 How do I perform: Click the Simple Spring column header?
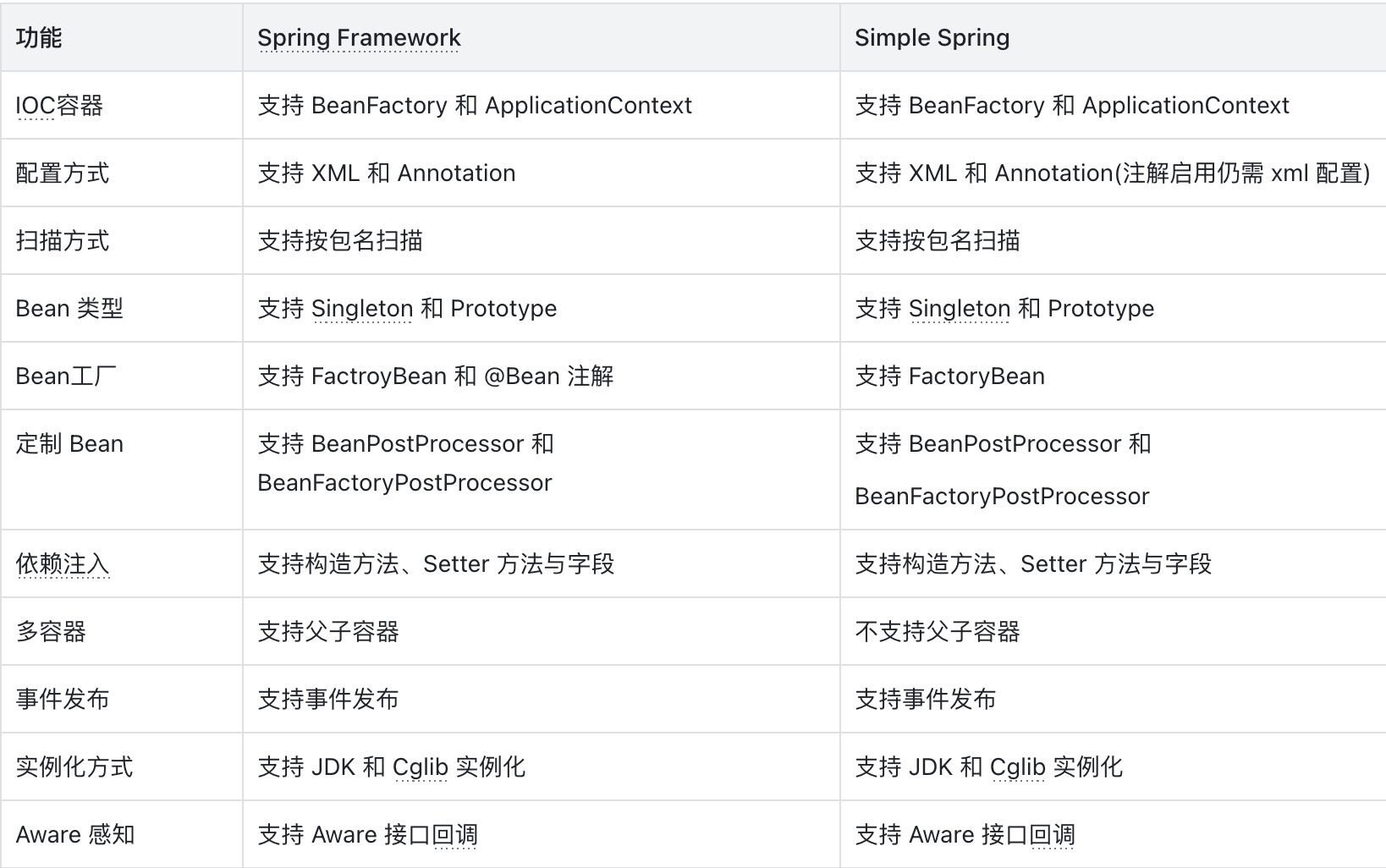pyautogui.click(x=932, y=38)
